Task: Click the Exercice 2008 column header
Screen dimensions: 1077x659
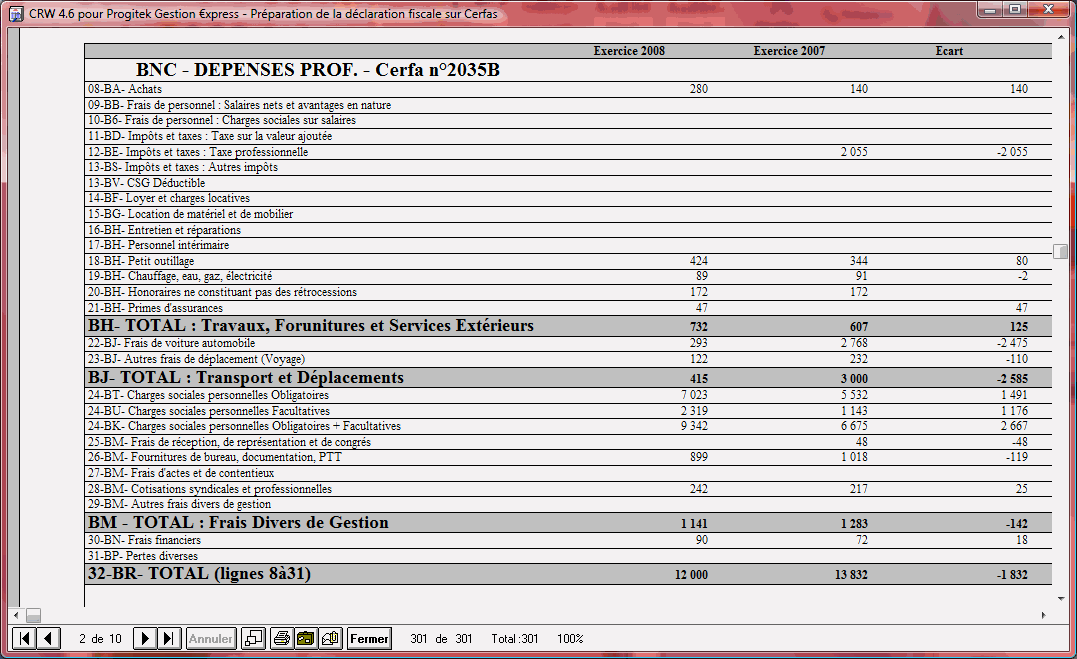Action: point(629,51)
